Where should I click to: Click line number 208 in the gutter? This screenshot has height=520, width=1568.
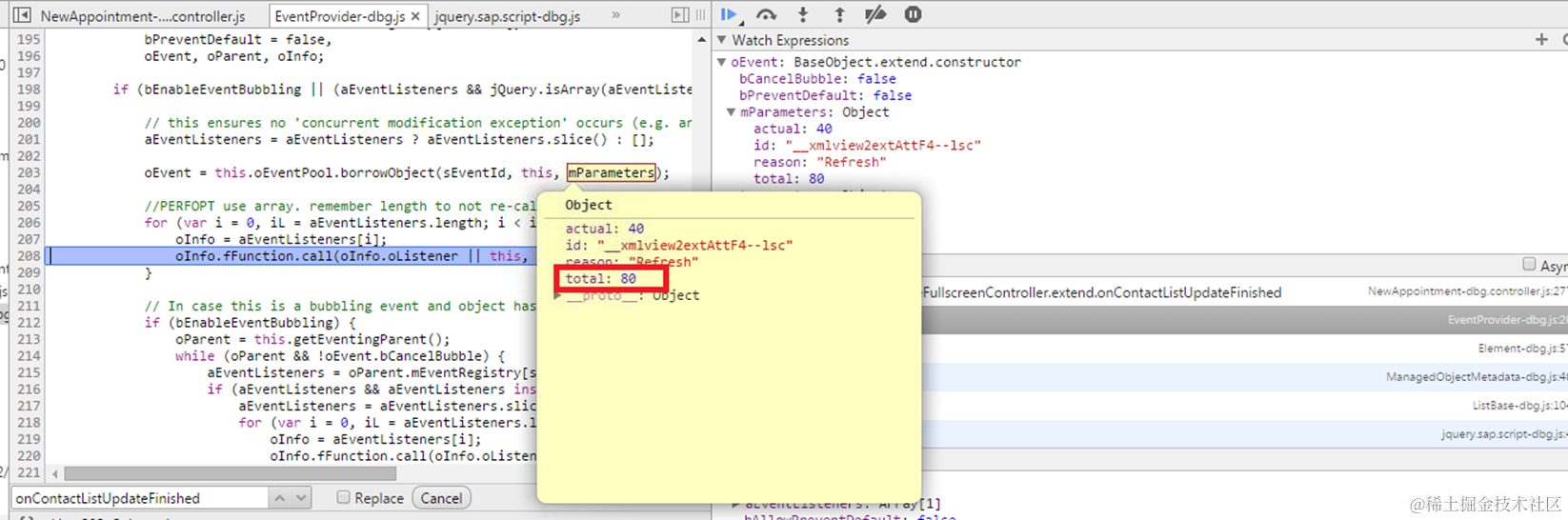coord(29,256)
